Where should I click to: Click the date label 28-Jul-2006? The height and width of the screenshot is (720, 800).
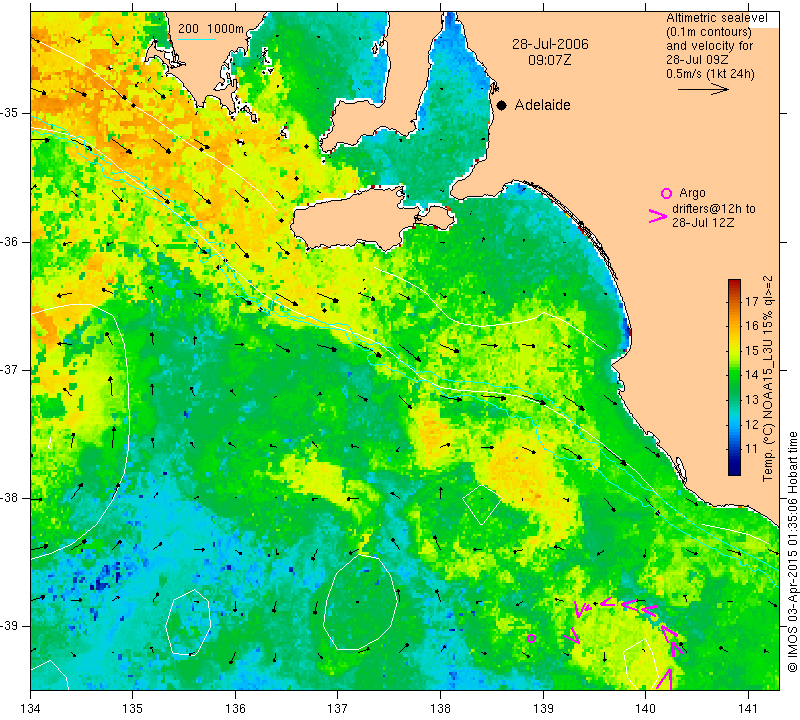550,44
